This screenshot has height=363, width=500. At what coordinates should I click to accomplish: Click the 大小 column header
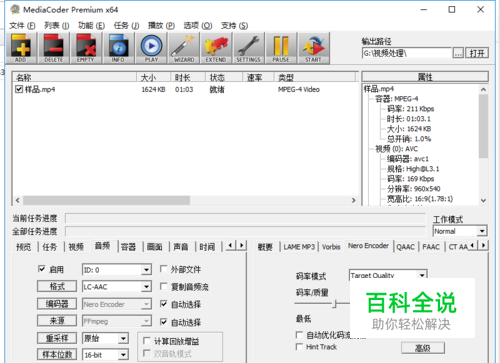154,78
